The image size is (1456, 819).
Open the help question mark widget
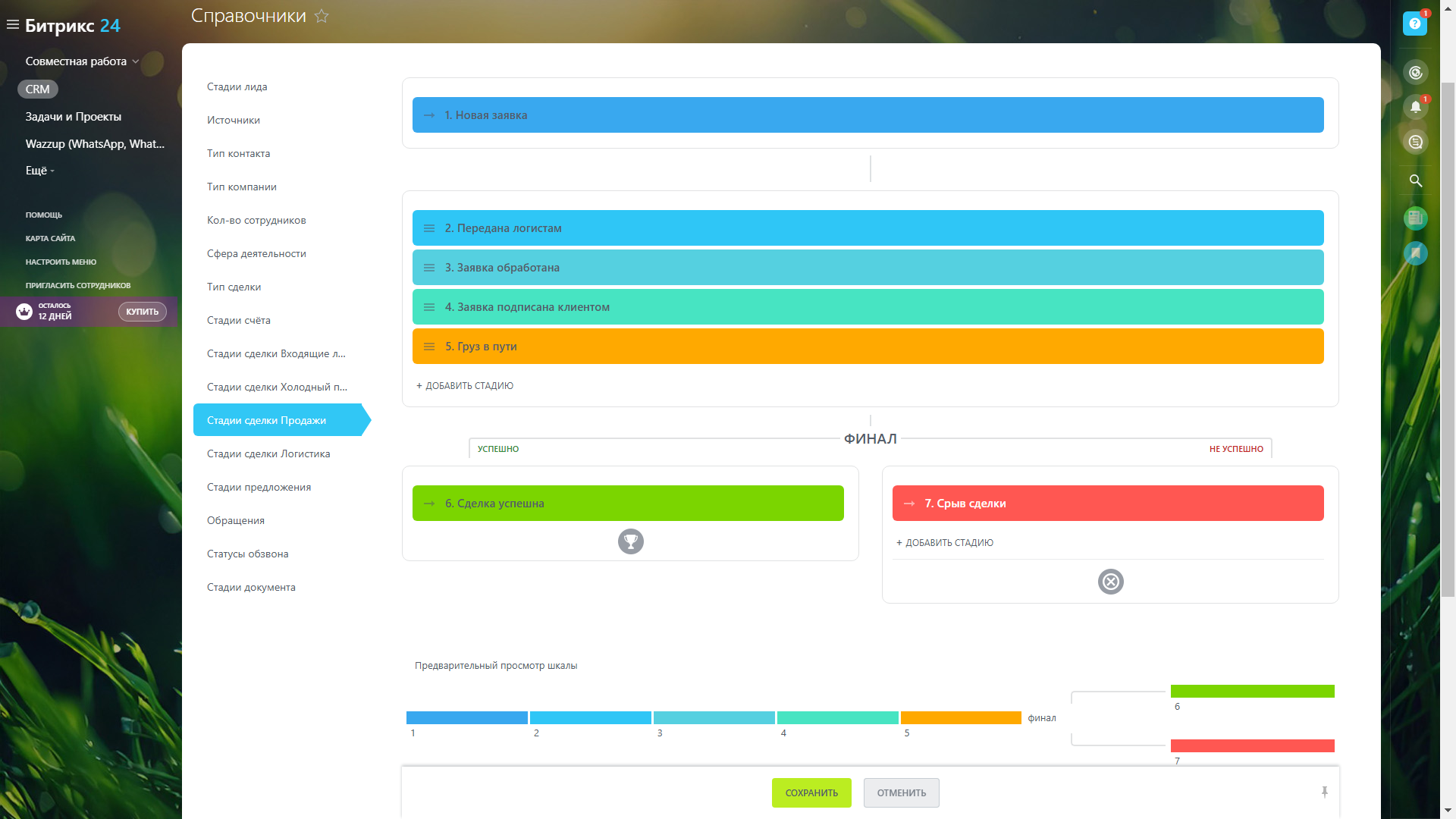click(x=1414, y=24)
